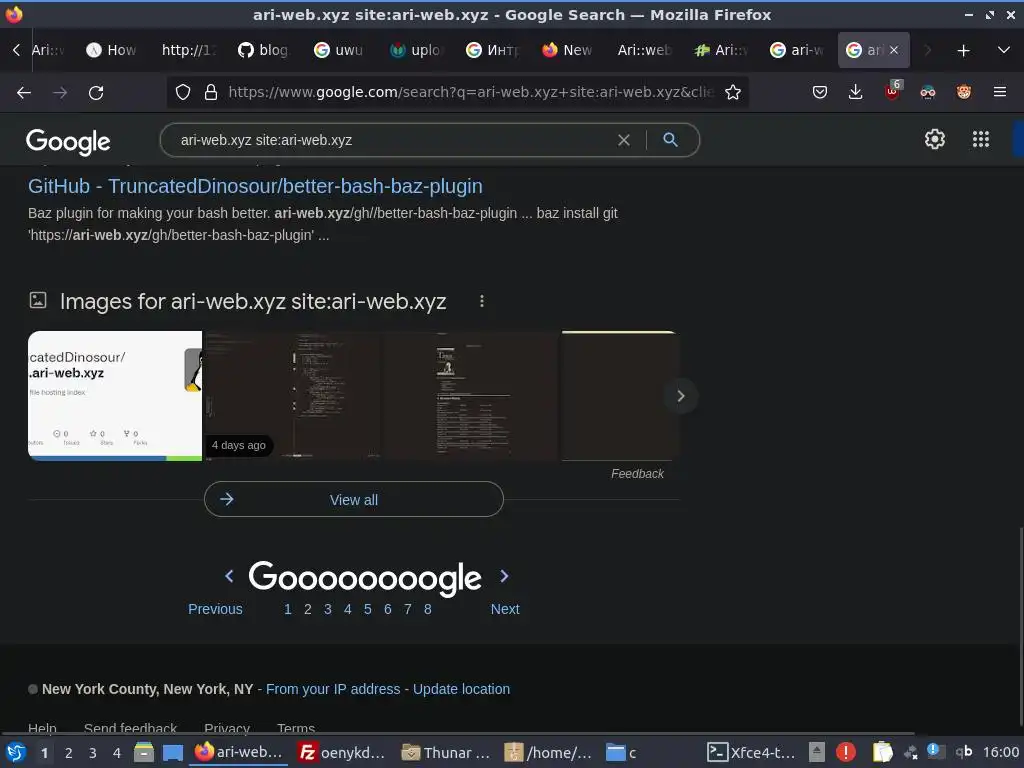
Task: Open the '4 days ago' image thumbnail
Action: click(292, 396)
